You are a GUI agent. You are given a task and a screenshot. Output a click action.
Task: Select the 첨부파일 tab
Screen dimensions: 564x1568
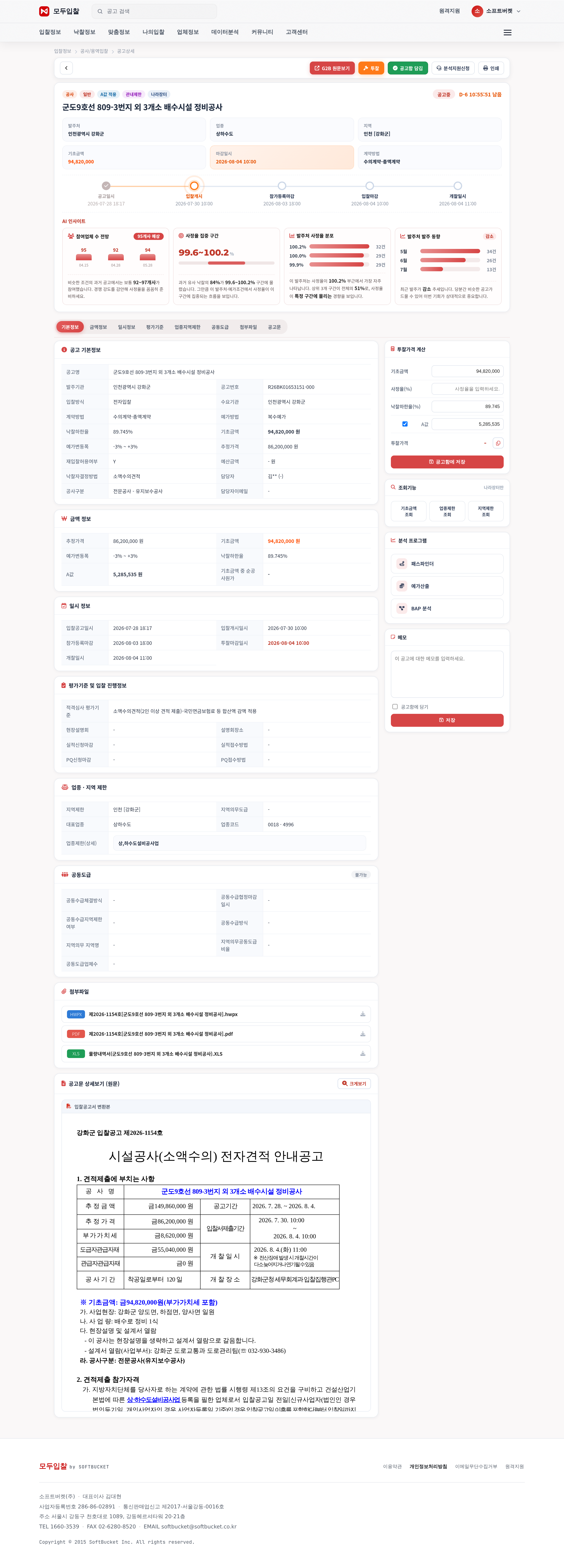tap(248, 327)
